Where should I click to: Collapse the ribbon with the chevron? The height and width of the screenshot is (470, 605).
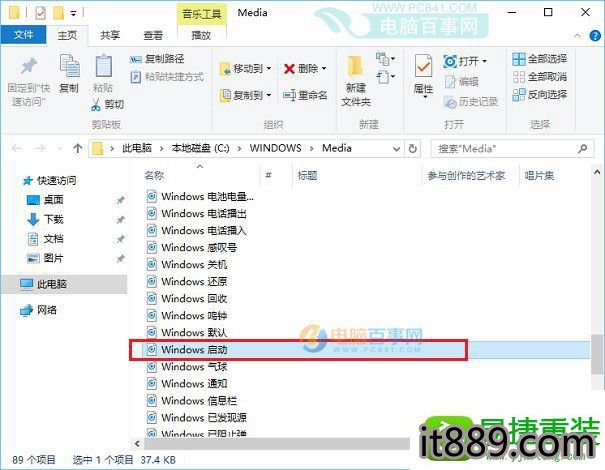(x=577, y=36)
